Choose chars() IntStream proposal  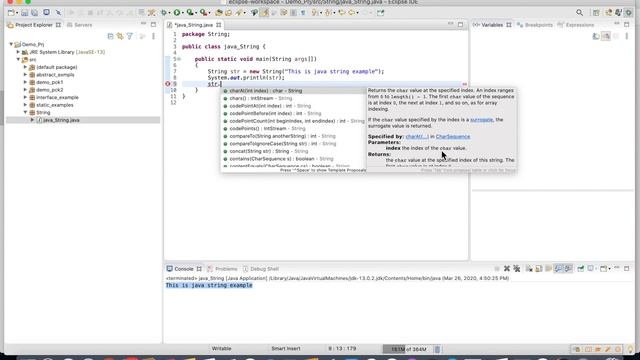293,98
